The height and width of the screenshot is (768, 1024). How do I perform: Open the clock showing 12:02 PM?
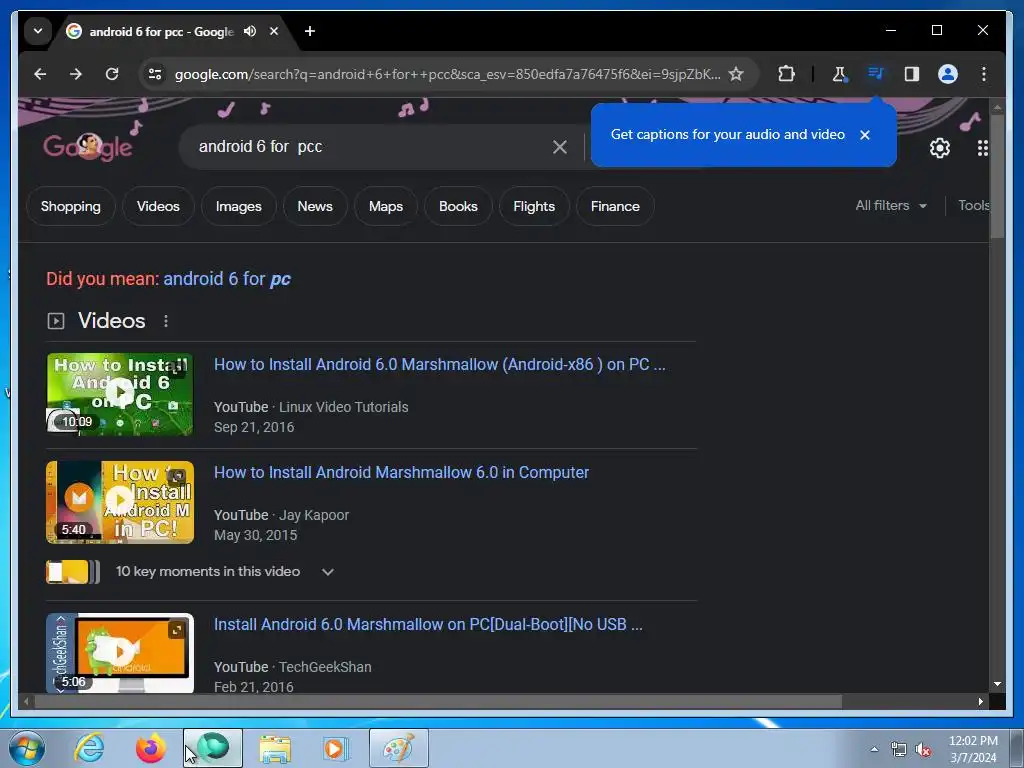tap(973, 749)
